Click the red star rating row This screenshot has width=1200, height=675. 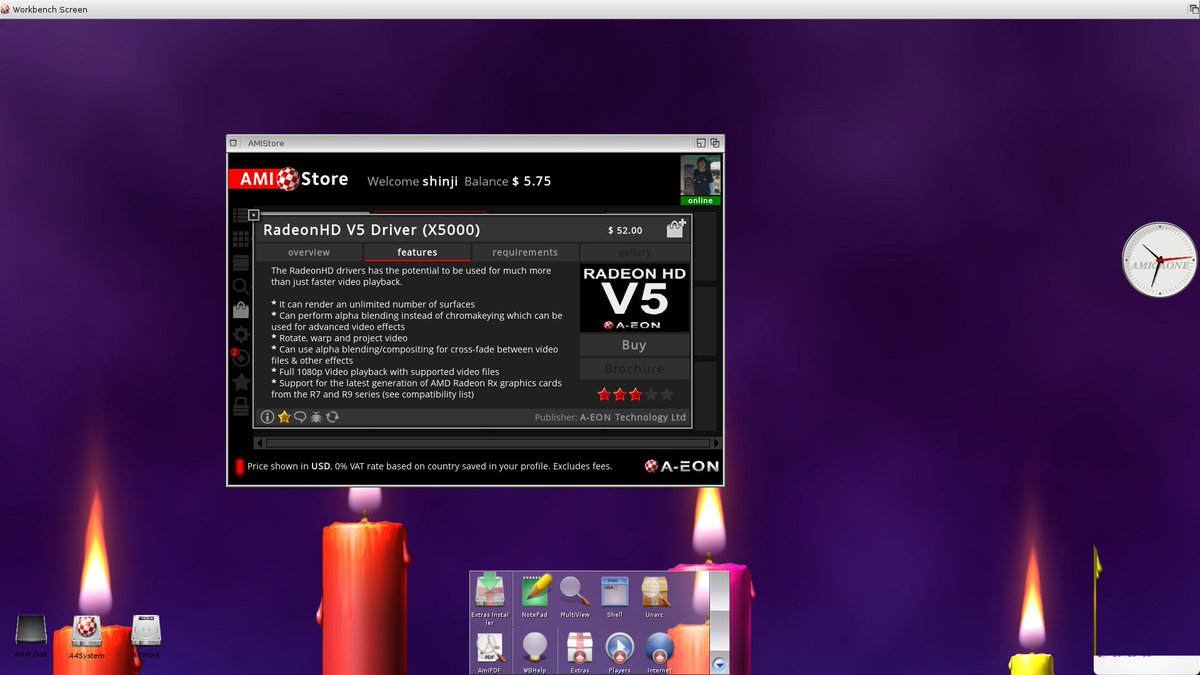(634, 394)
